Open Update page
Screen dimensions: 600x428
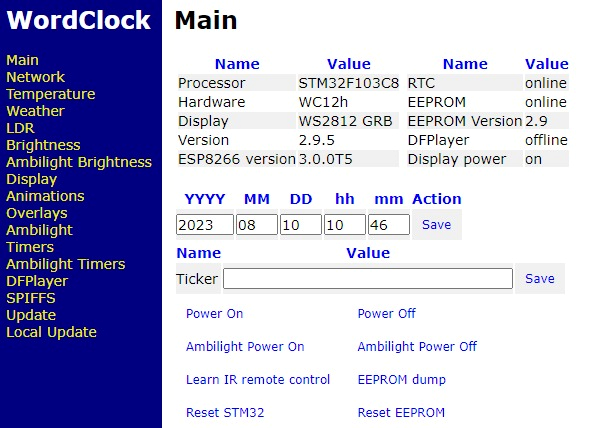click(x=31, y=315)
